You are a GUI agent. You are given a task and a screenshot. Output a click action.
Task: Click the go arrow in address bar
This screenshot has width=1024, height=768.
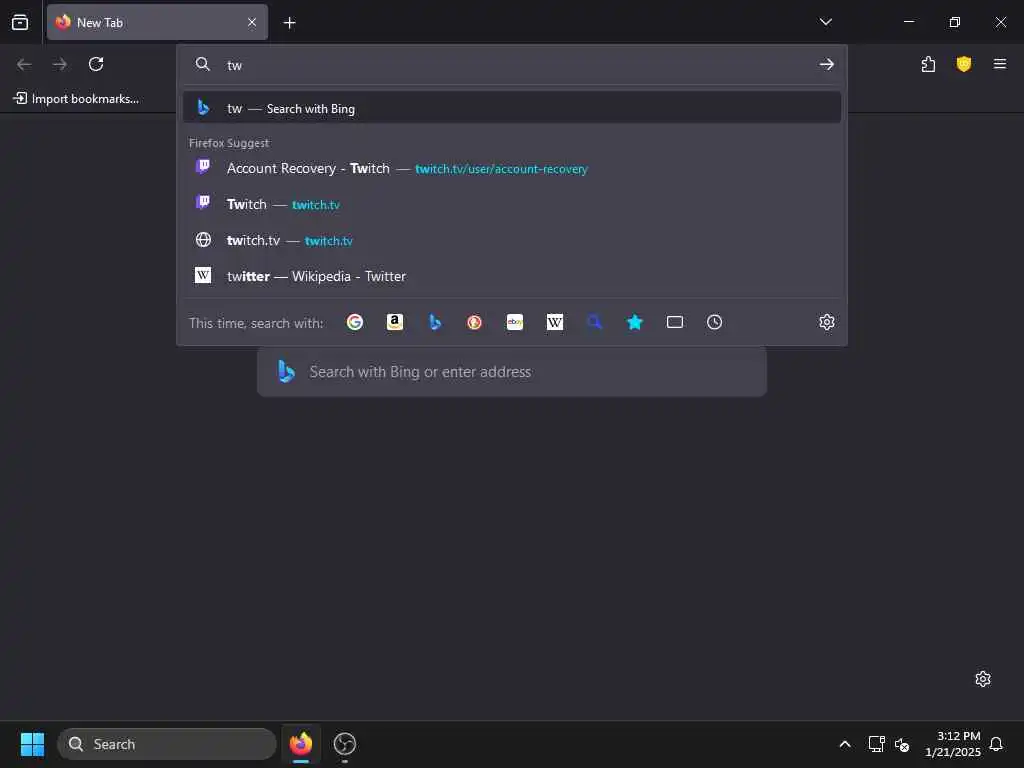[827, 64]
